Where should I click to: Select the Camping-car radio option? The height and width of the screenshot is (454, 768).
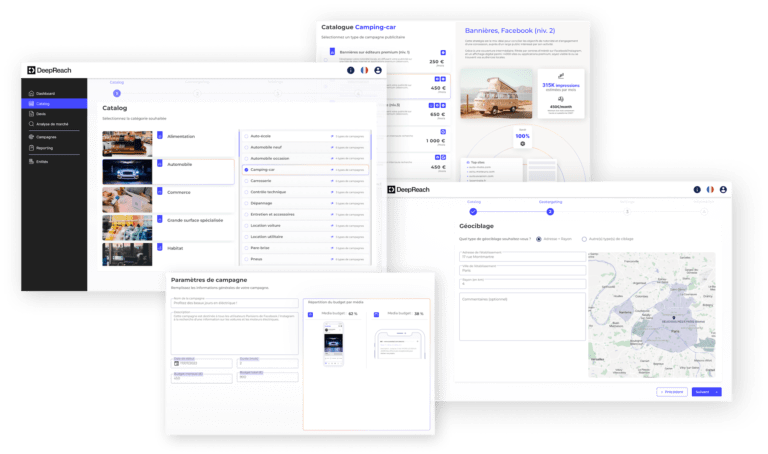[246, 170]
